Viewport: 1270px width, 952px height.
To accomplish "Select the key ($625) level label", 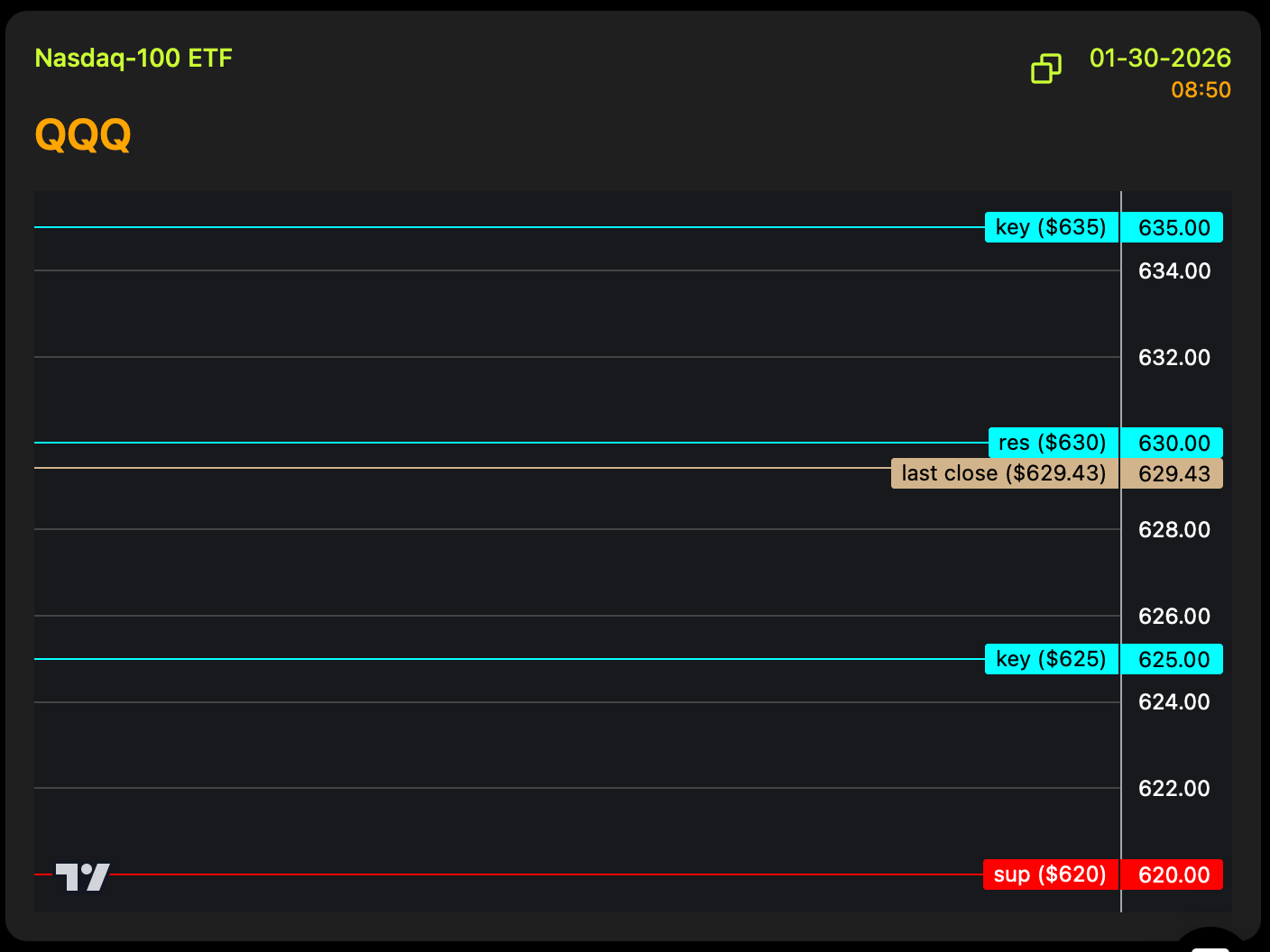I will click(1051, 659).
